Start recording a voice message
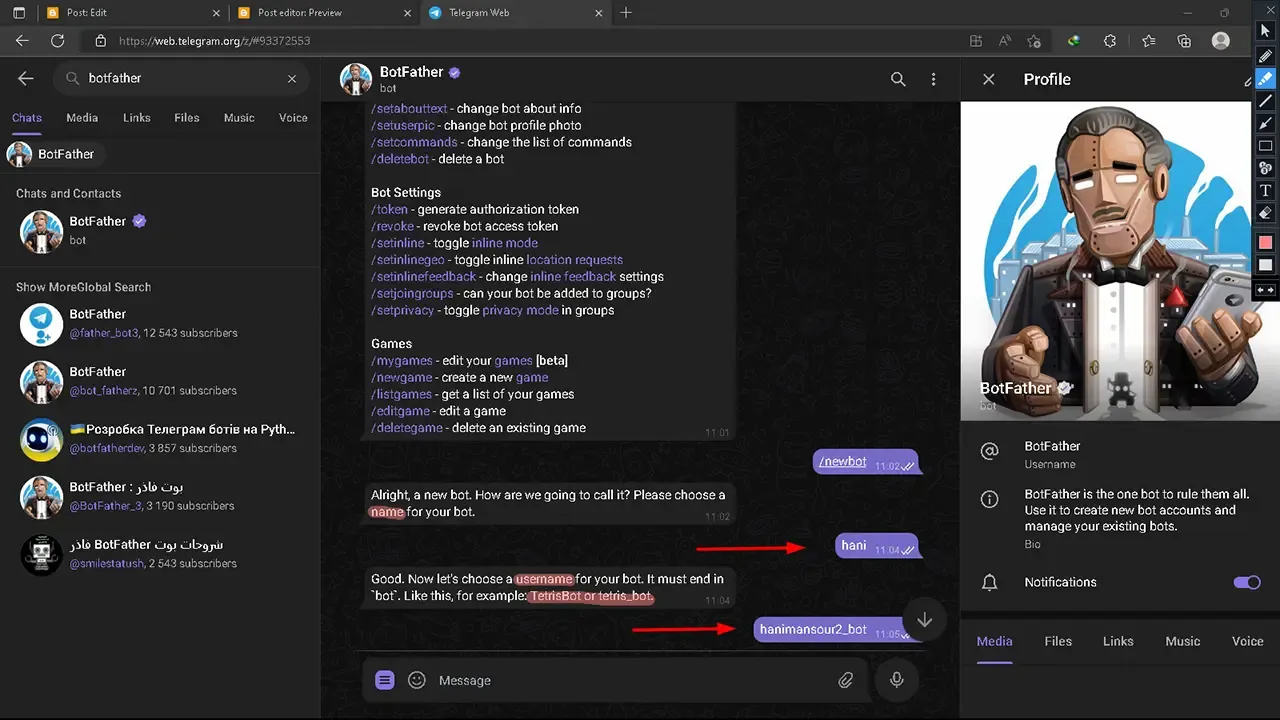1280x720 pixels. coord(897,680)
